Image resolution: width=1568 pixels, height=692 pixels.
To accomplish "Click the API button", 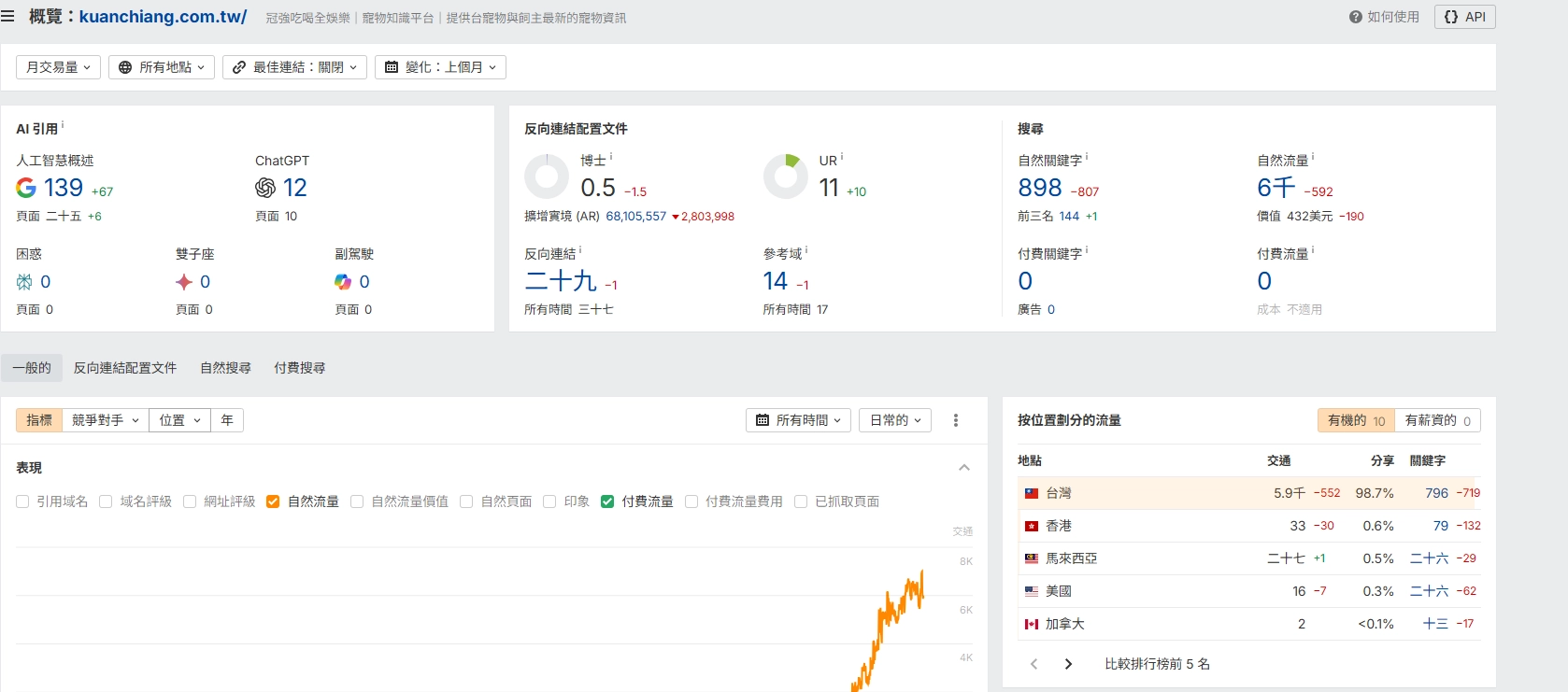I will pos(1464,17).
